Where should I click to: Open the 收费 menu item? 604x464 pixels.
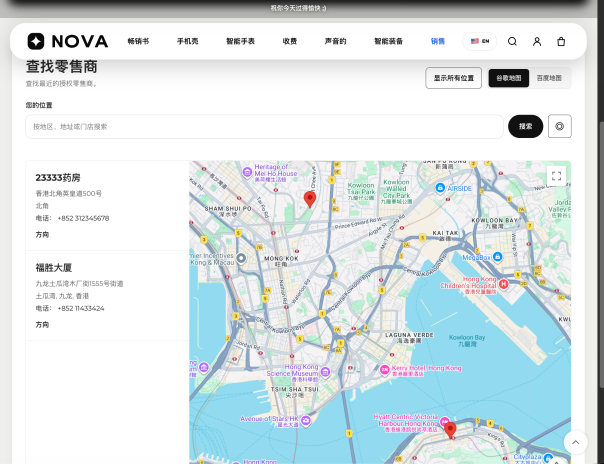pyautogui.click(x=290, y=41)
